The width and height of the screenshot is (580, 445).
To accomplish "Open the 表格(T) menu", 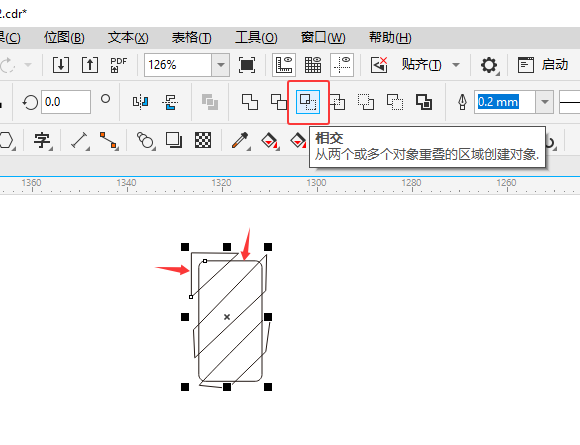I will (x=192, y=37).
